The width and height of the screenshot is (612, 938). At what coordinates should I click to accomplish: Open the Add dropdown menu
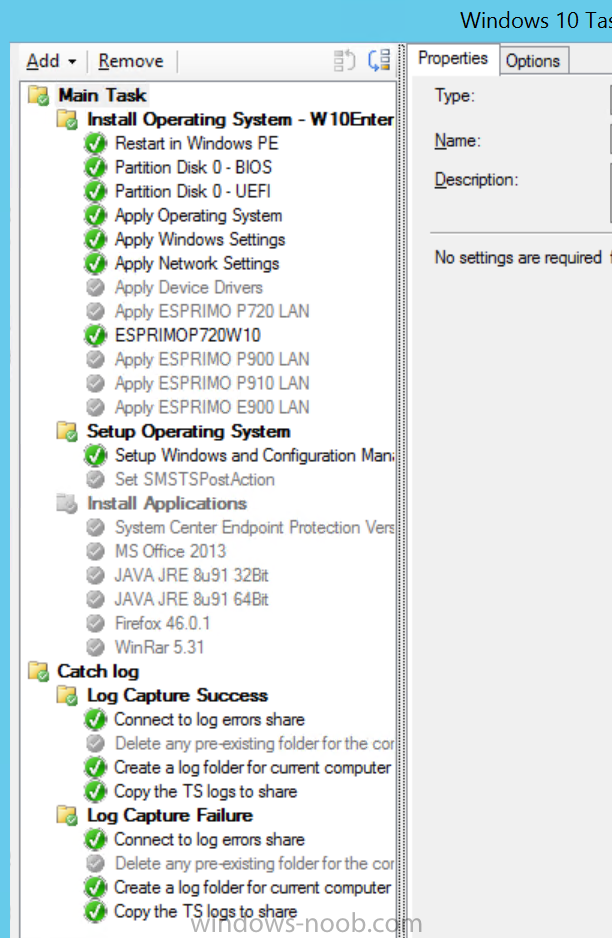[x=51, y=61]
